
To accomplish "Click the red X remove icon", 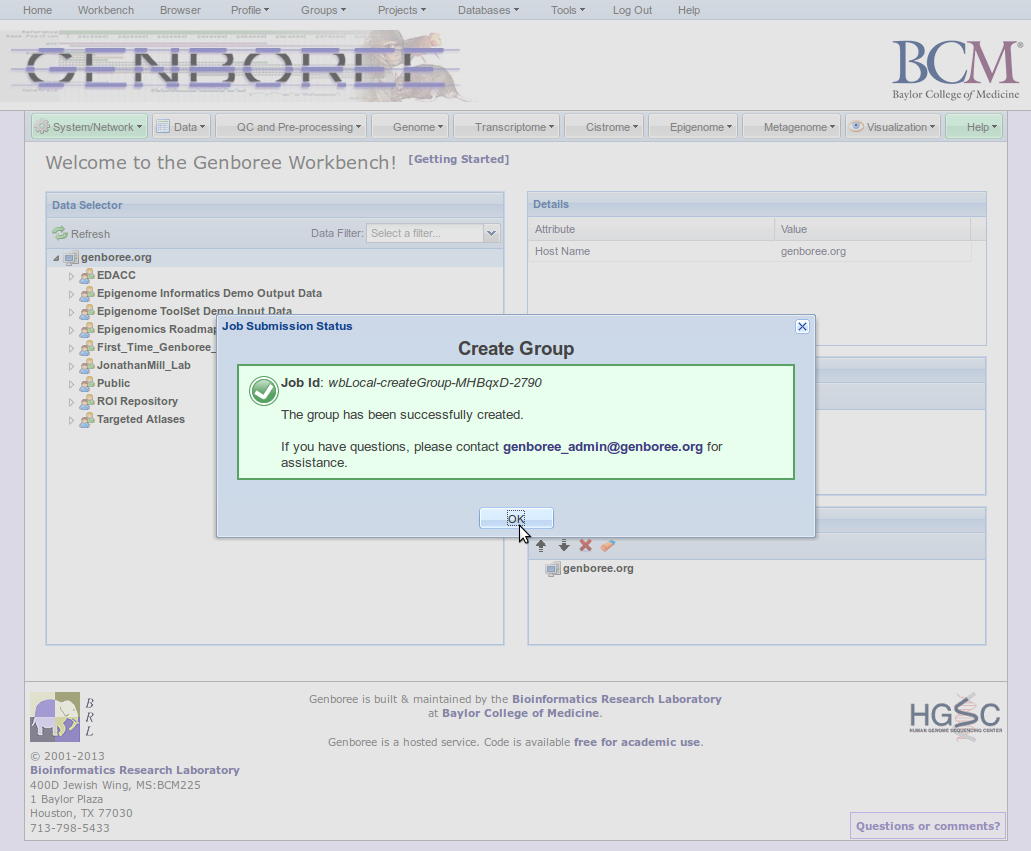I will 586,546.
